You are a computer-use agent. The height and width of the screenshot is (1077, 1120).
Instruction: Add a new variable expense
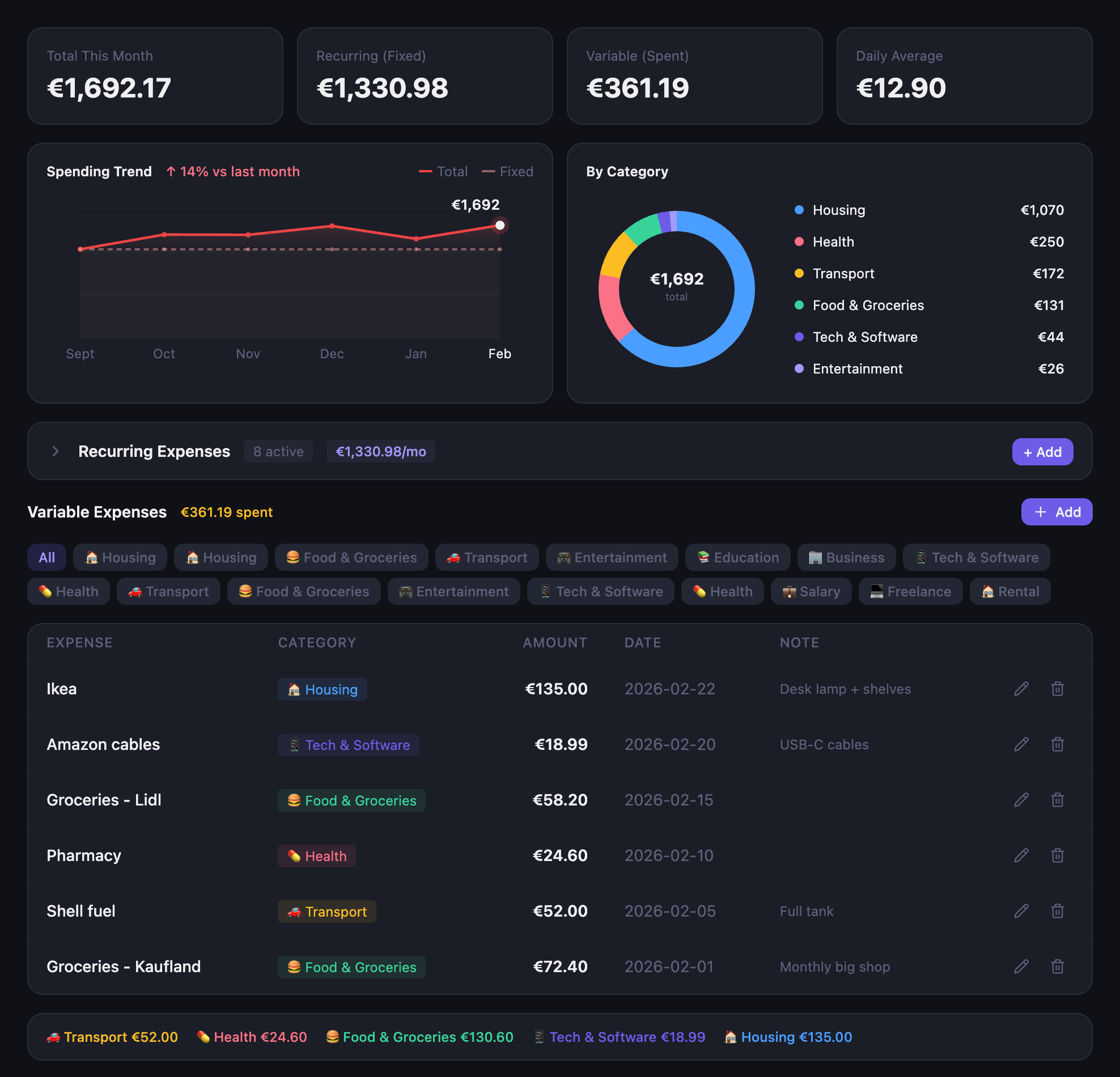(x=1056, y=511)
